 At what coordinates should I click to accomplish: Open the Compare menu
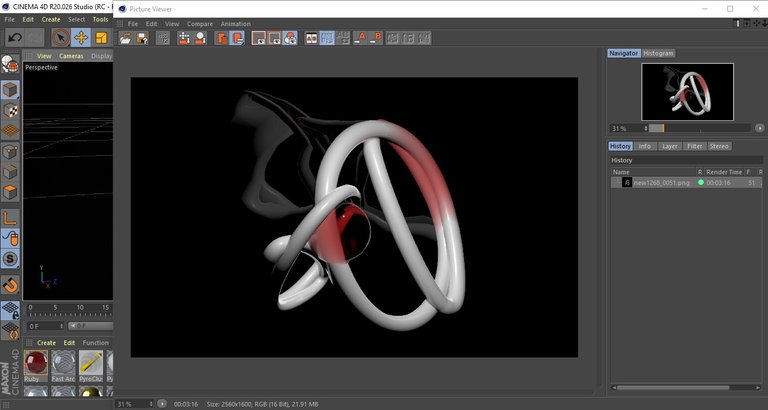pos(200,24)
